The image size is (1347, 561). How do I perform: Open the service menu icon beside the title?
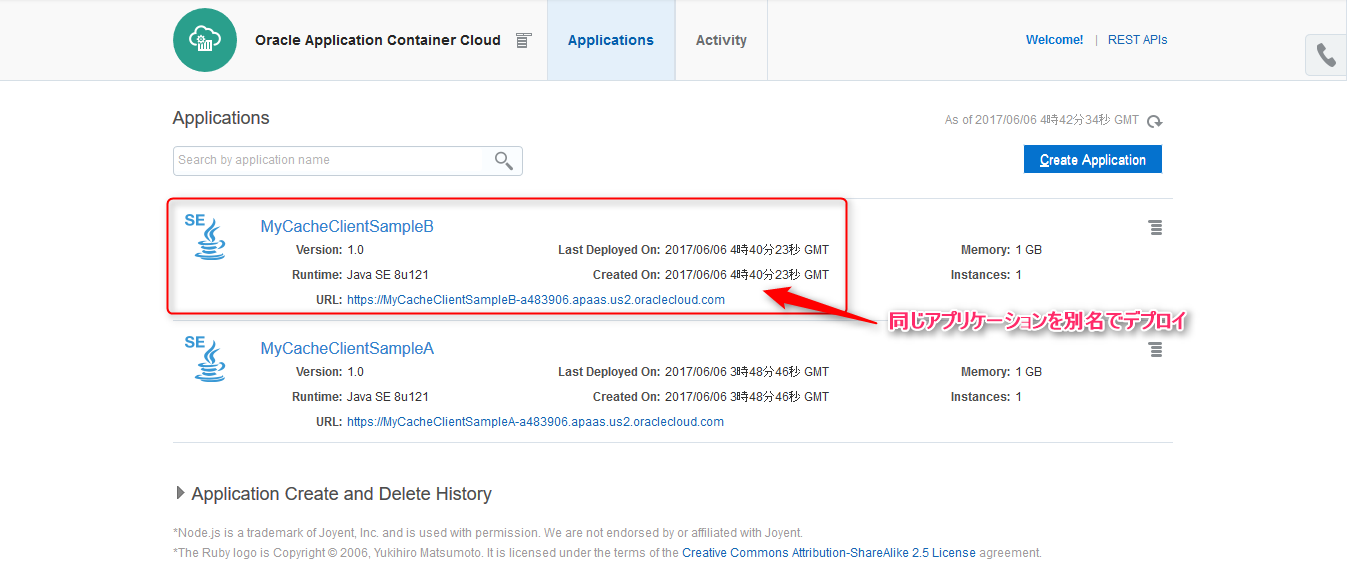pyautogui.click(x=523, y=40)
